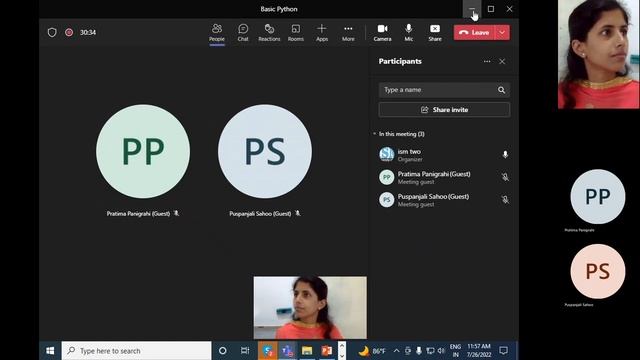Toggle the Mic in meeting toolbar
This screenshot has width=640, height=360.
[409, 33]
